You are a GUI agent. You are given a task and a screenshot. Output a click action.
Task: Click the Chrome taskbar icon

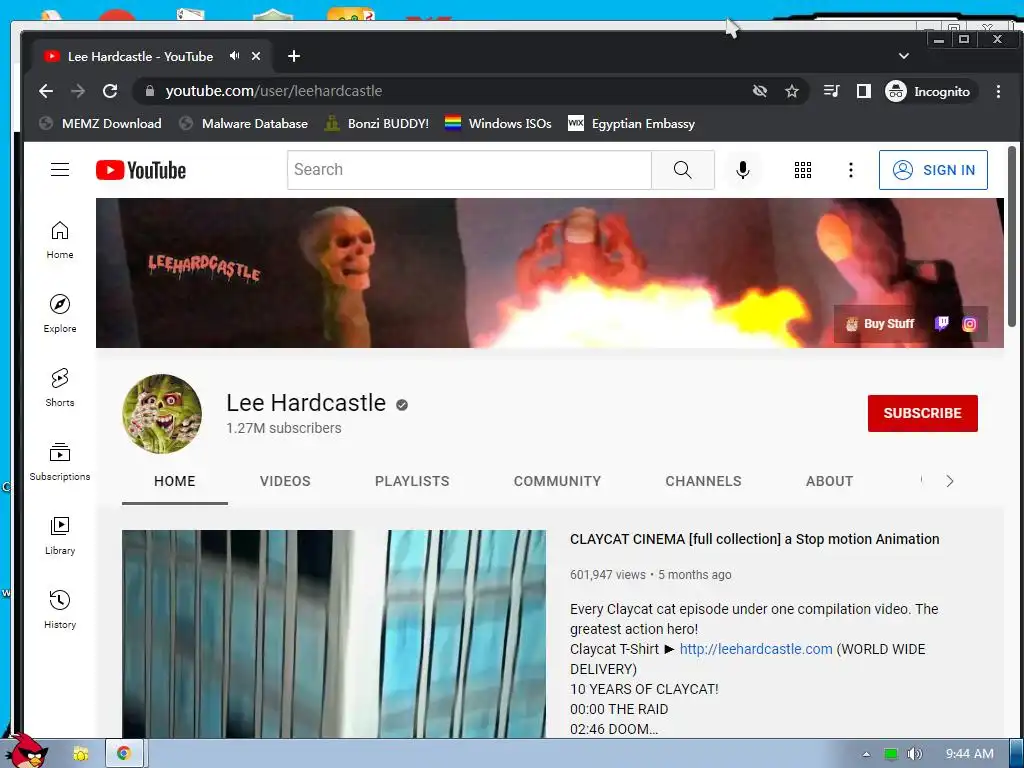click(x=123, y=754)
